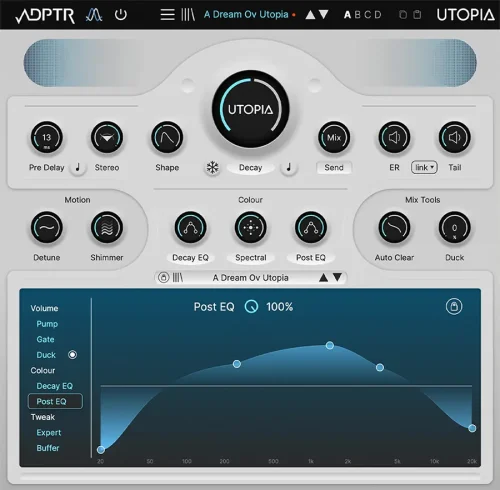Click the large UTOPIA decay dial
Viewport: 500px width, 490px height.
251,109
